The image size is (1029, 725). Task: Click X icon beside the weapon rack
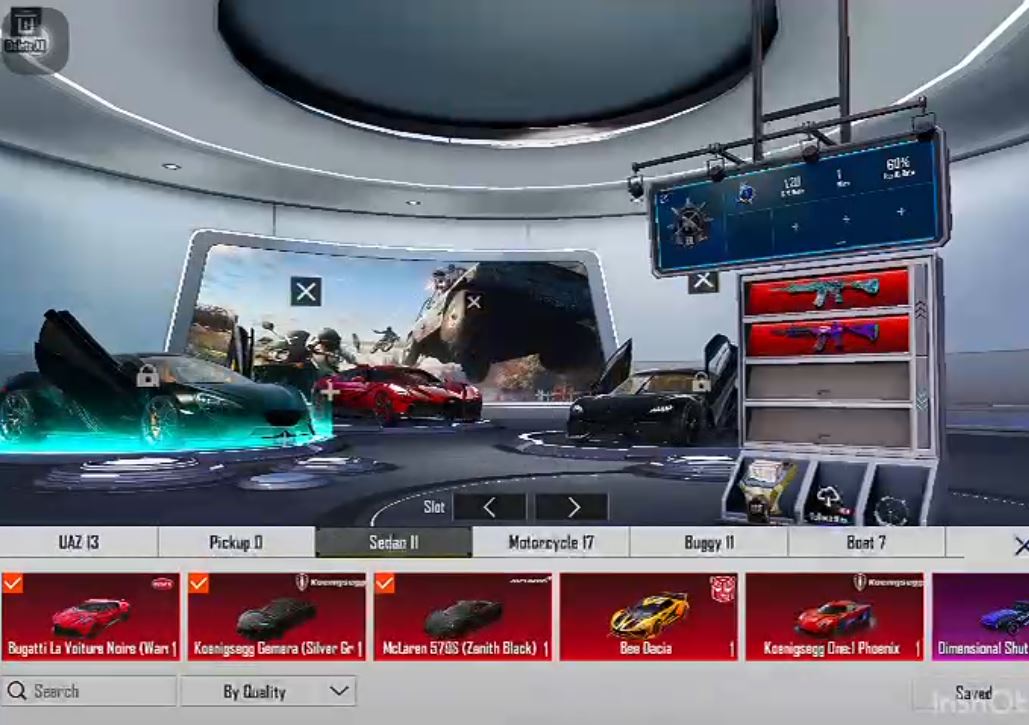coord(703,281)
